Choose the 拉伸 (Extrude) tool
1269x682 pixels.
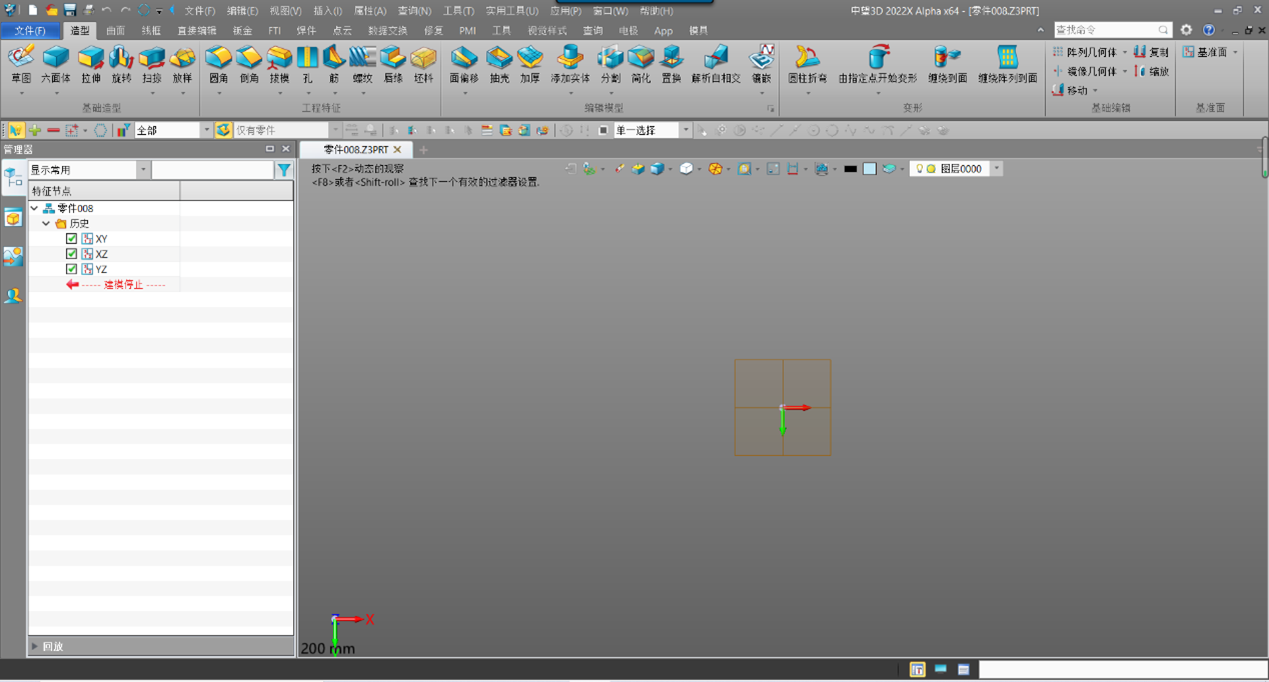tap(91, 64)
